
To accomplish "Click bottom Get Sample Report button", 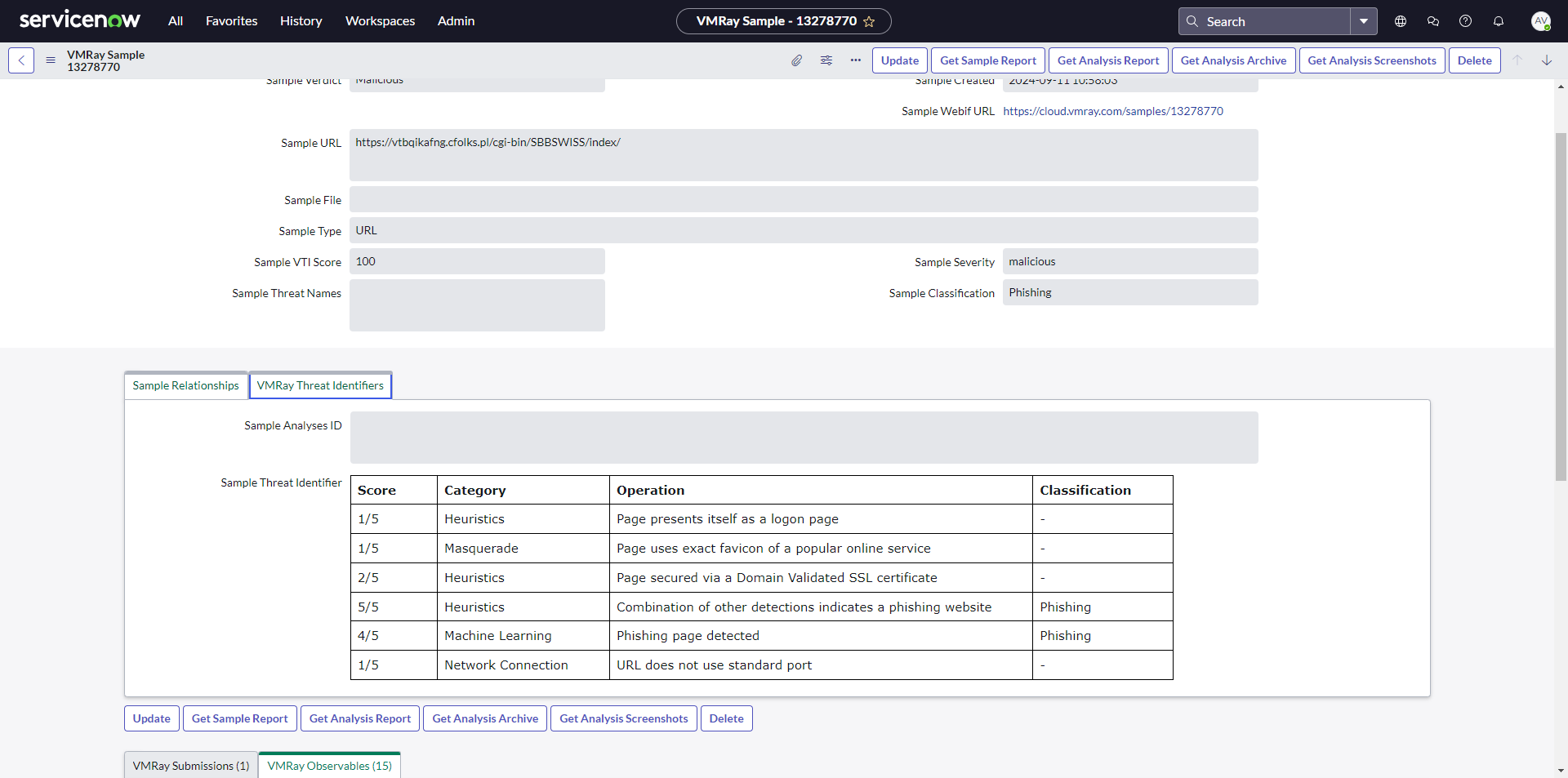I will click(240, 718).
